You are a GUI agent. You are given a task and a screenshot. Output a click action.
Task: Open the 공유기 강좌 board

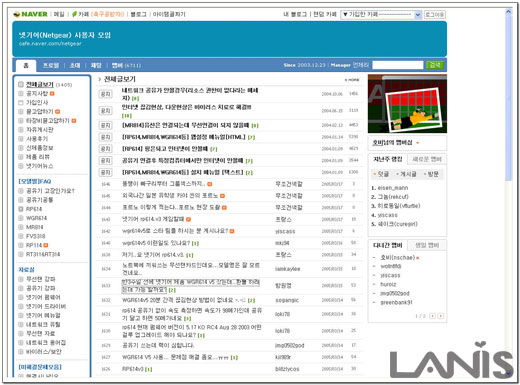[41, 288]
